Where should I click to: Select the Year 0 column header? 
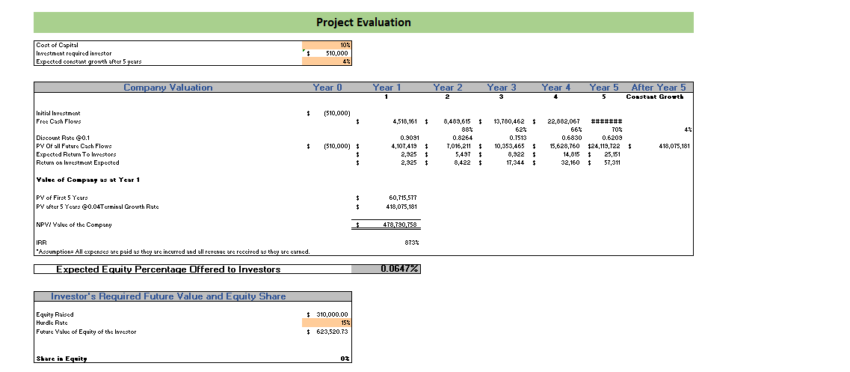[x=327, y=87]
